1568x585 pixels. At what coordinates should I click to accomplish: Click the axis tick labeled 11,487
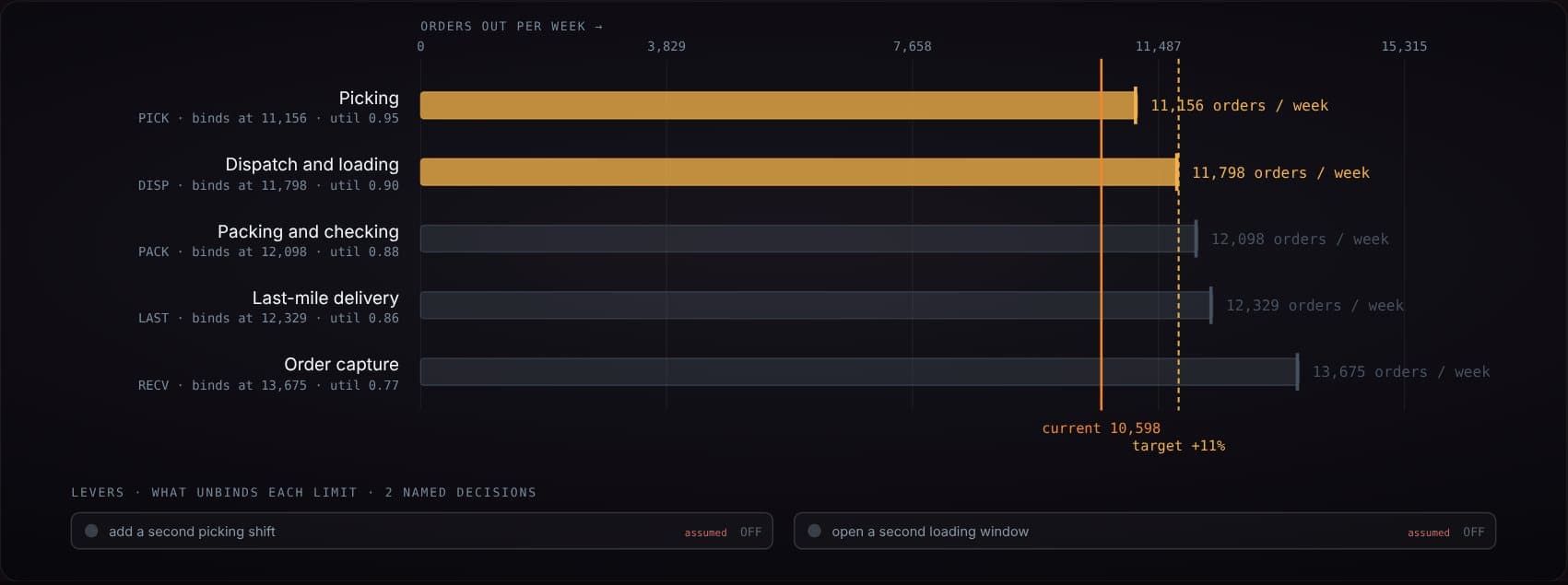pyautogui.click(x=1158, y=46)
